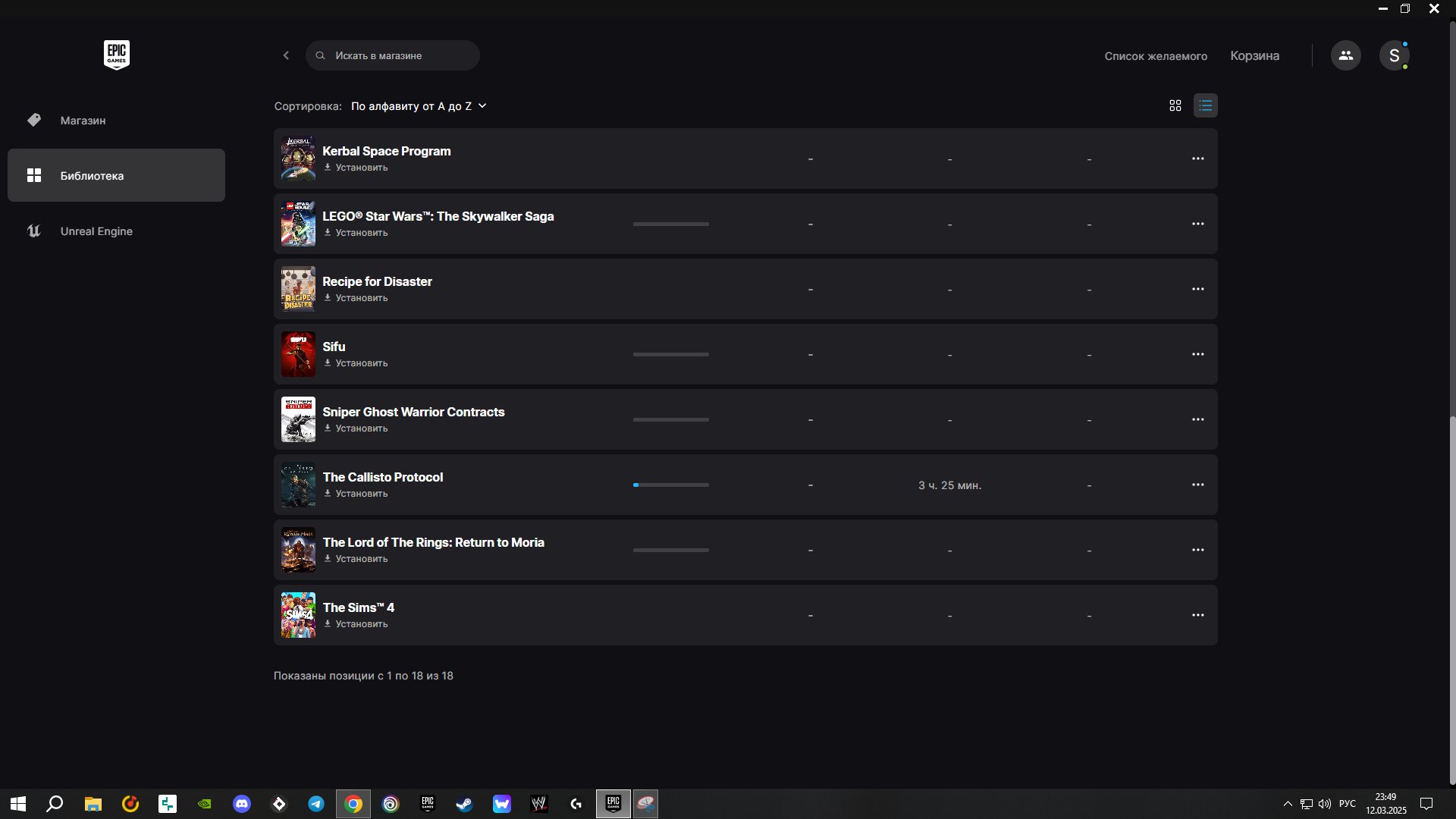Image resolution: width=1456 pixels, height=819 pixels.
Task: Install Sifu via Установить
Action: (x=356, y=363)
